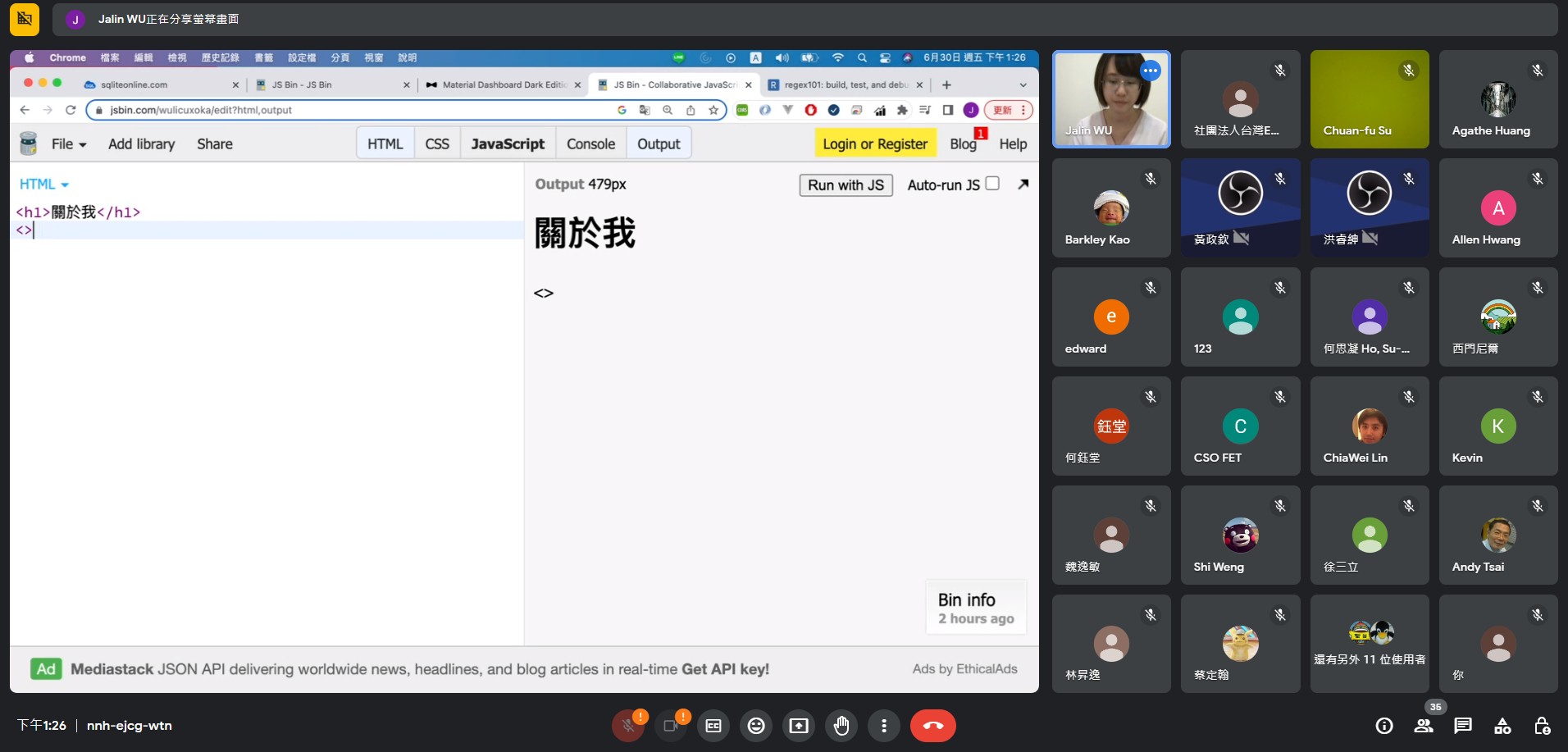The image size is (1568, 752).
Task: Reload the page with the refresh icon
Action: 71,110
